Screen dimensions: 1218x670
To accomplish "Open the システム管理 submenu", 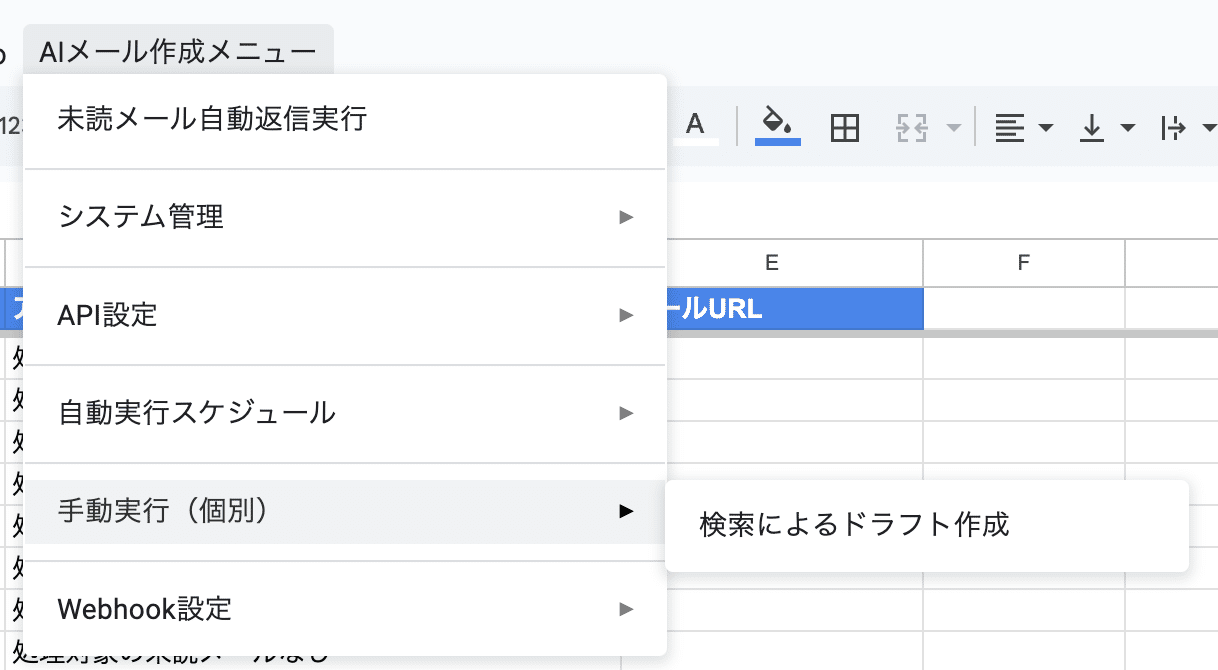I will tap(141, 216).
